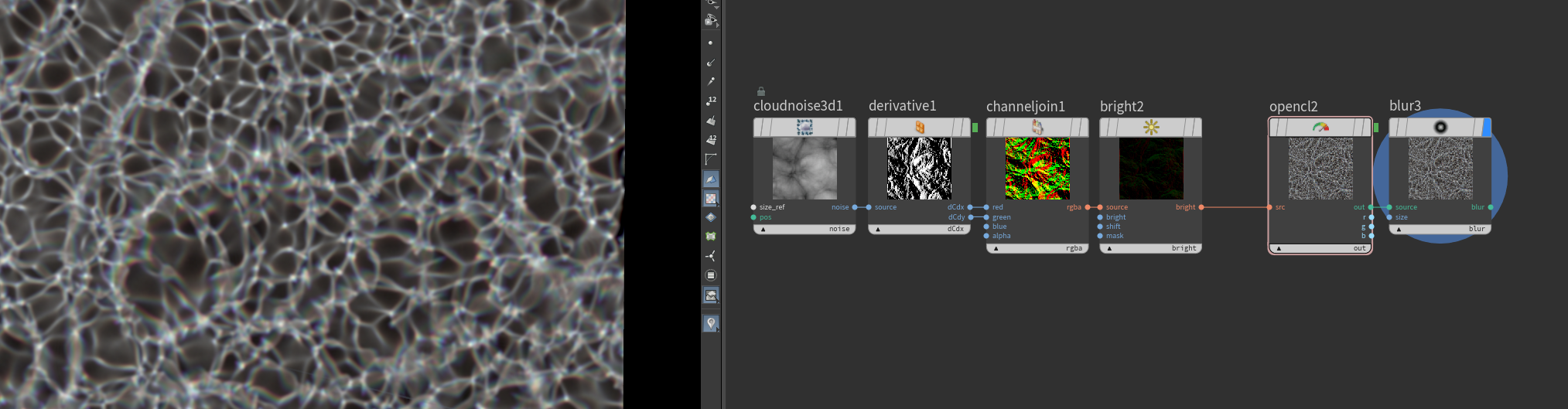The width and height of the screenshot is (1568, 409).
Task: Click the lock icon above cloudnoise3d1
Action: tap(761, 91)
